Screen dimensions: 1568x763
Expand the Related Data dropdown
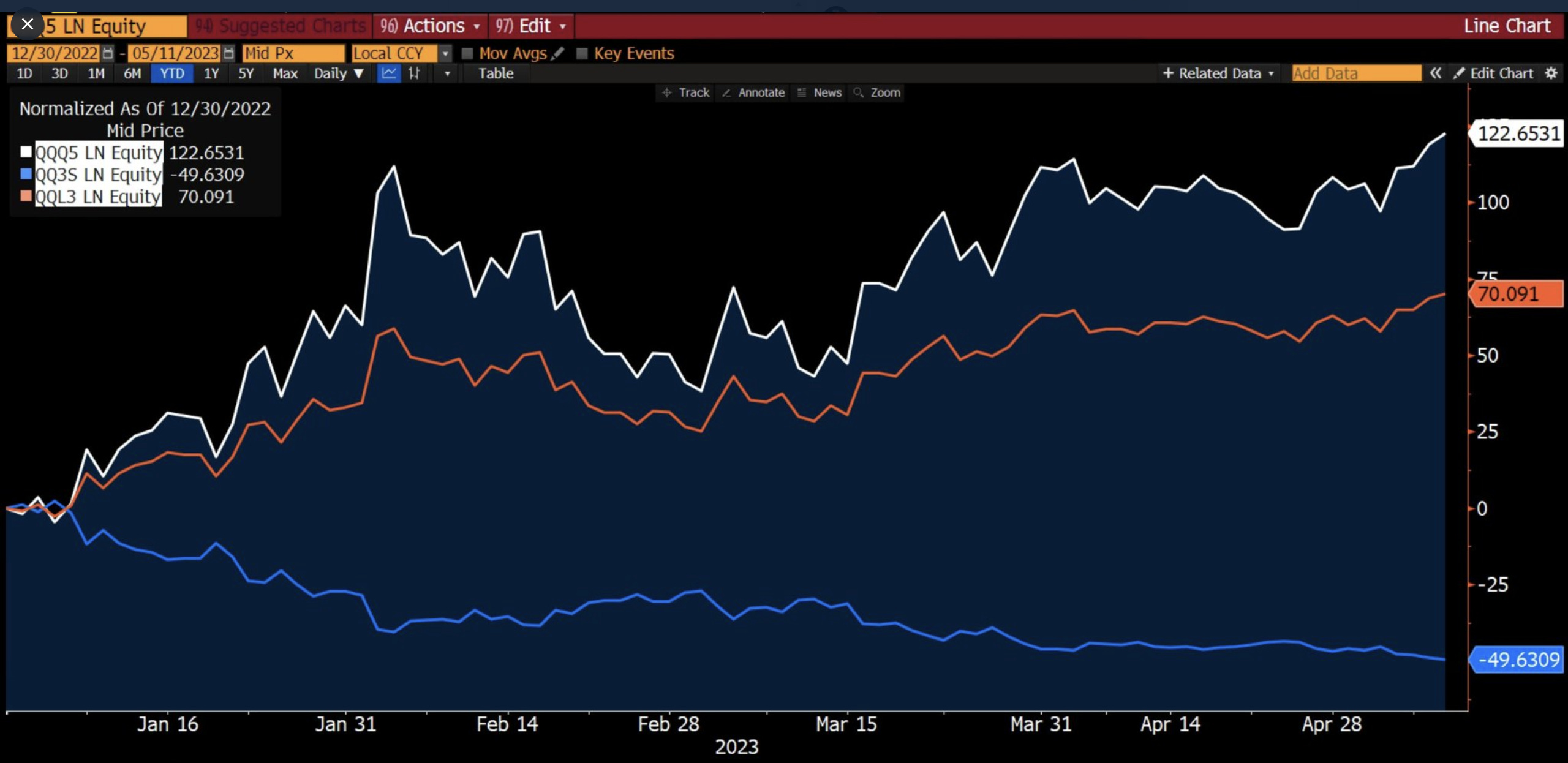(x=1219, y=73)
